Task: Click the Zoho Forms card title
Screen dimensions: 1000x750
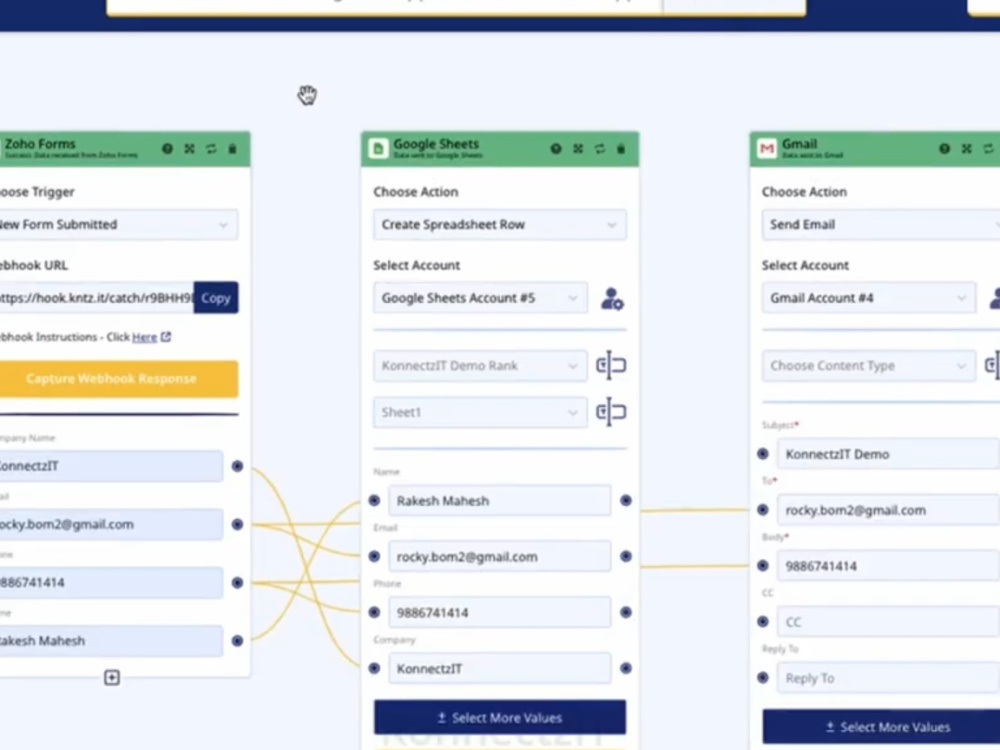Action: (x=40, y=144)
